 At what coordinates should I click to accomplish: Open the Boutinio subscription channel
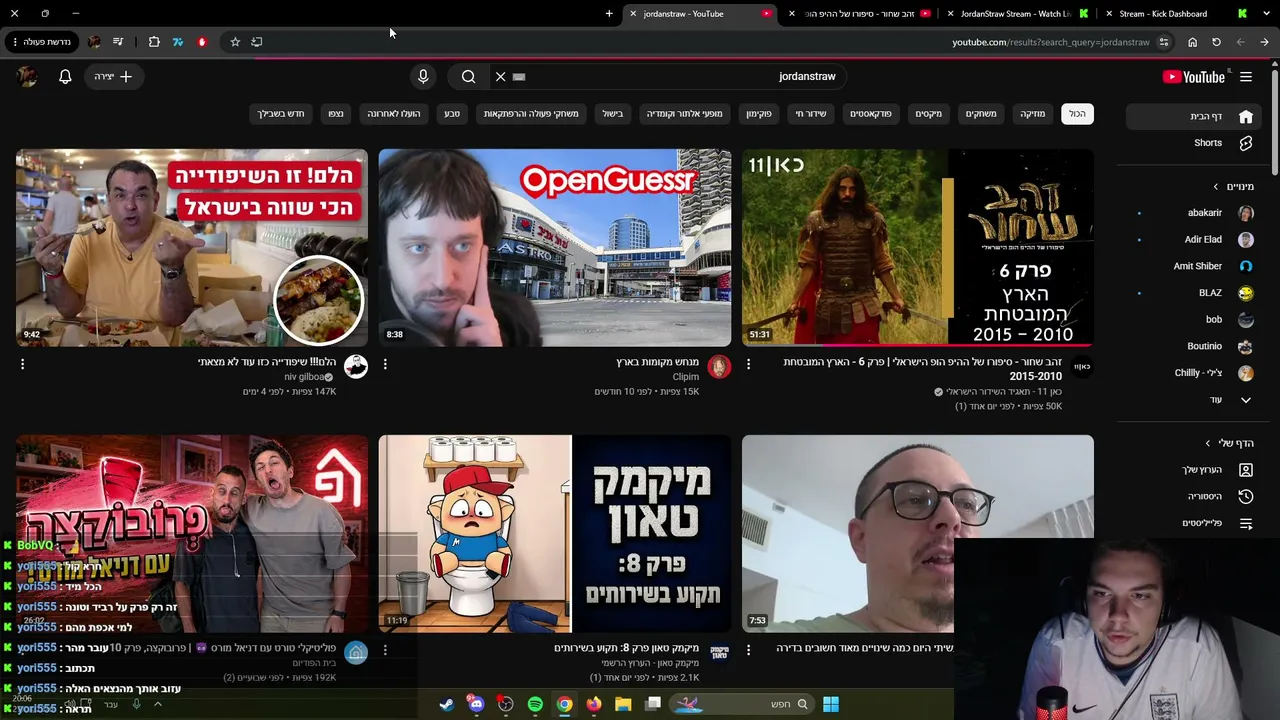click(x=1194, y=346)
